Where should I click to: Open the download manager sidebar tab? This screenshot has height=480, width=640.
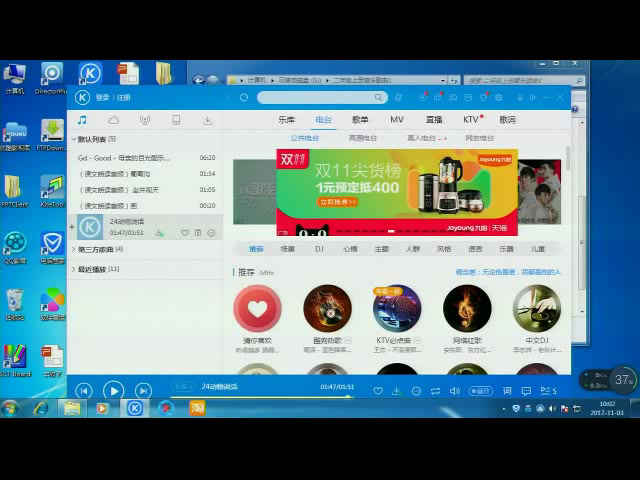pyautogui.click(x=207, y=120)
